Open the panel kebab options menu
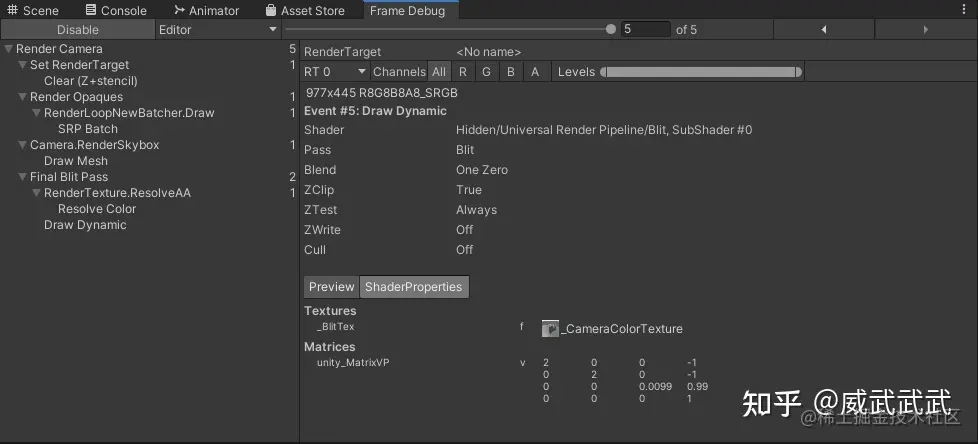978x444 pixels. (964, 10)
